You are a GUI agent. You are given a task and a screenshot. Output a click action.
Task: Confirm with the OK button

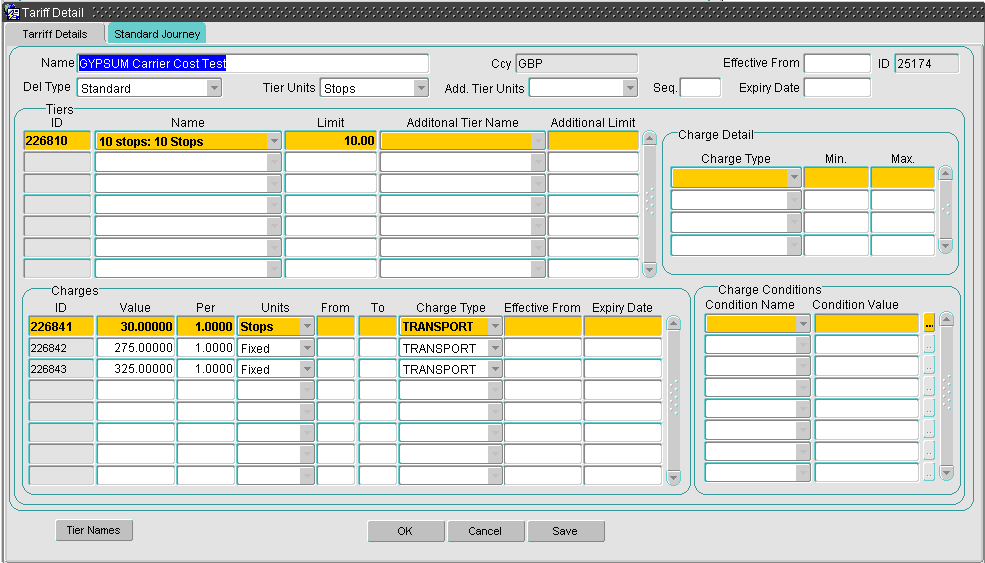coord(405,531)
